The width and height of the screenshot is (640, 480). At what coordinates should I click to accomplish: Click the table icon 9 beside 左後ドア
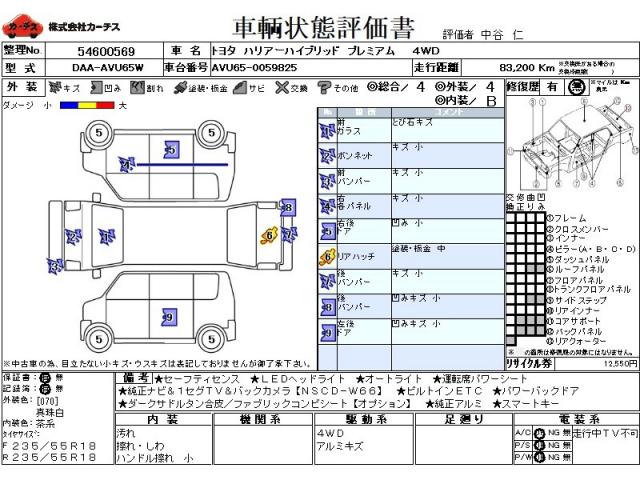[x=328, y=333]
